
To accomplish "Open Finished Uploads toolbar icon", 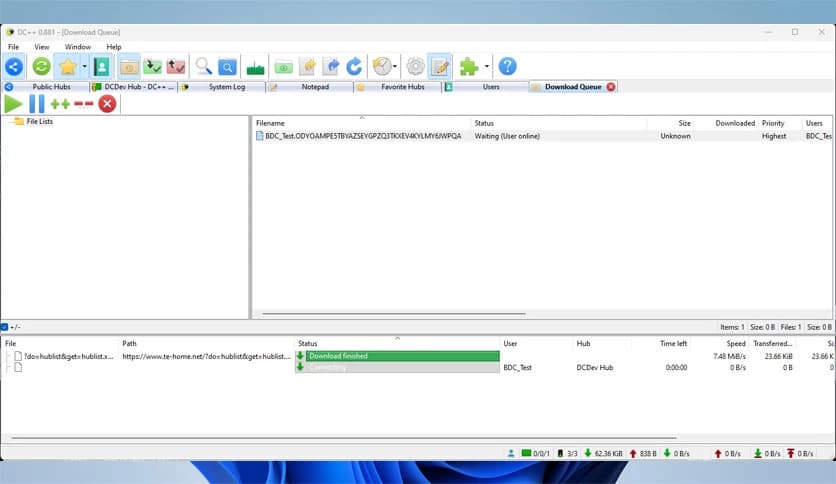I will [176, 67].
